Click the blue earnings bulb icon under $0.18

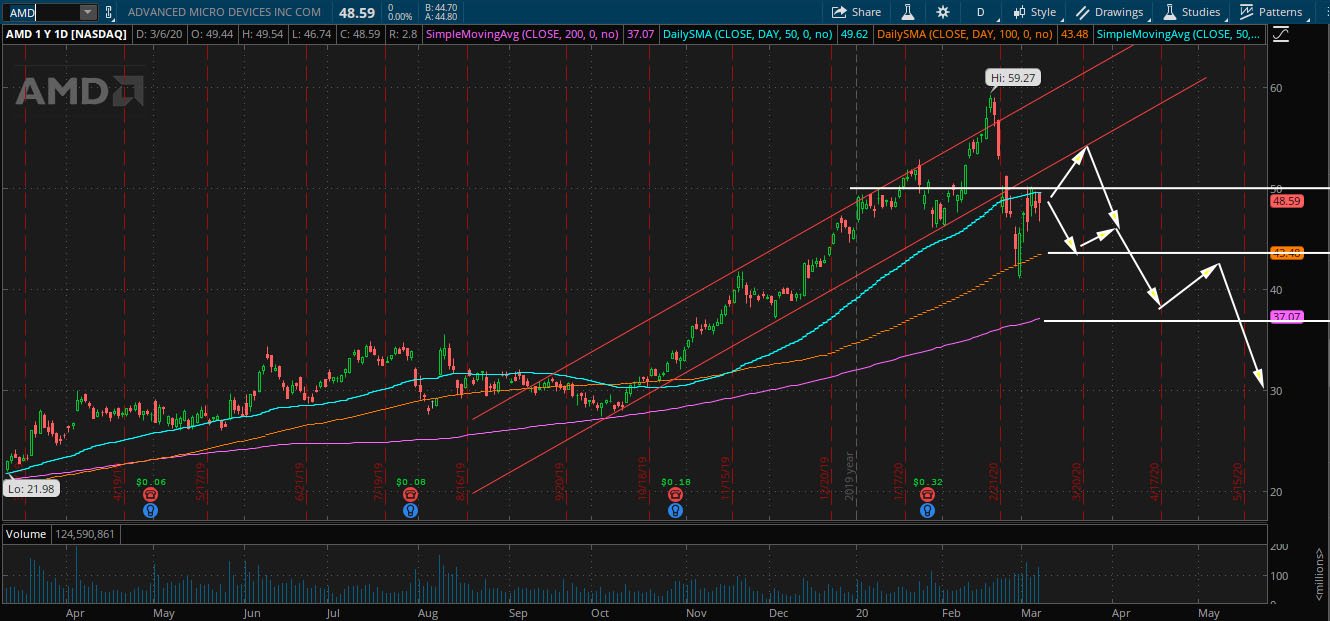pos(676,510)
